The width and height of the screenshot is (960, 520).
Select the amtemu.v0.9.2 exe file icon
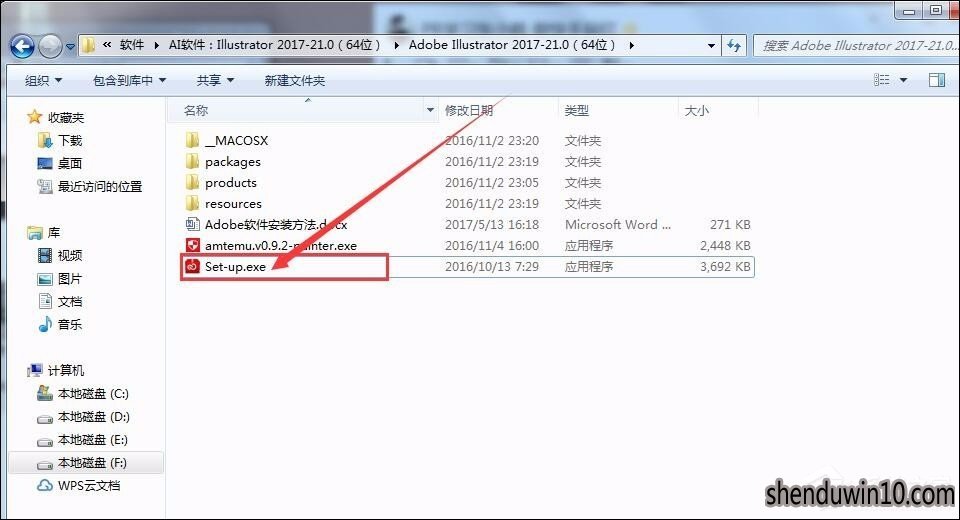coord(192,245)
